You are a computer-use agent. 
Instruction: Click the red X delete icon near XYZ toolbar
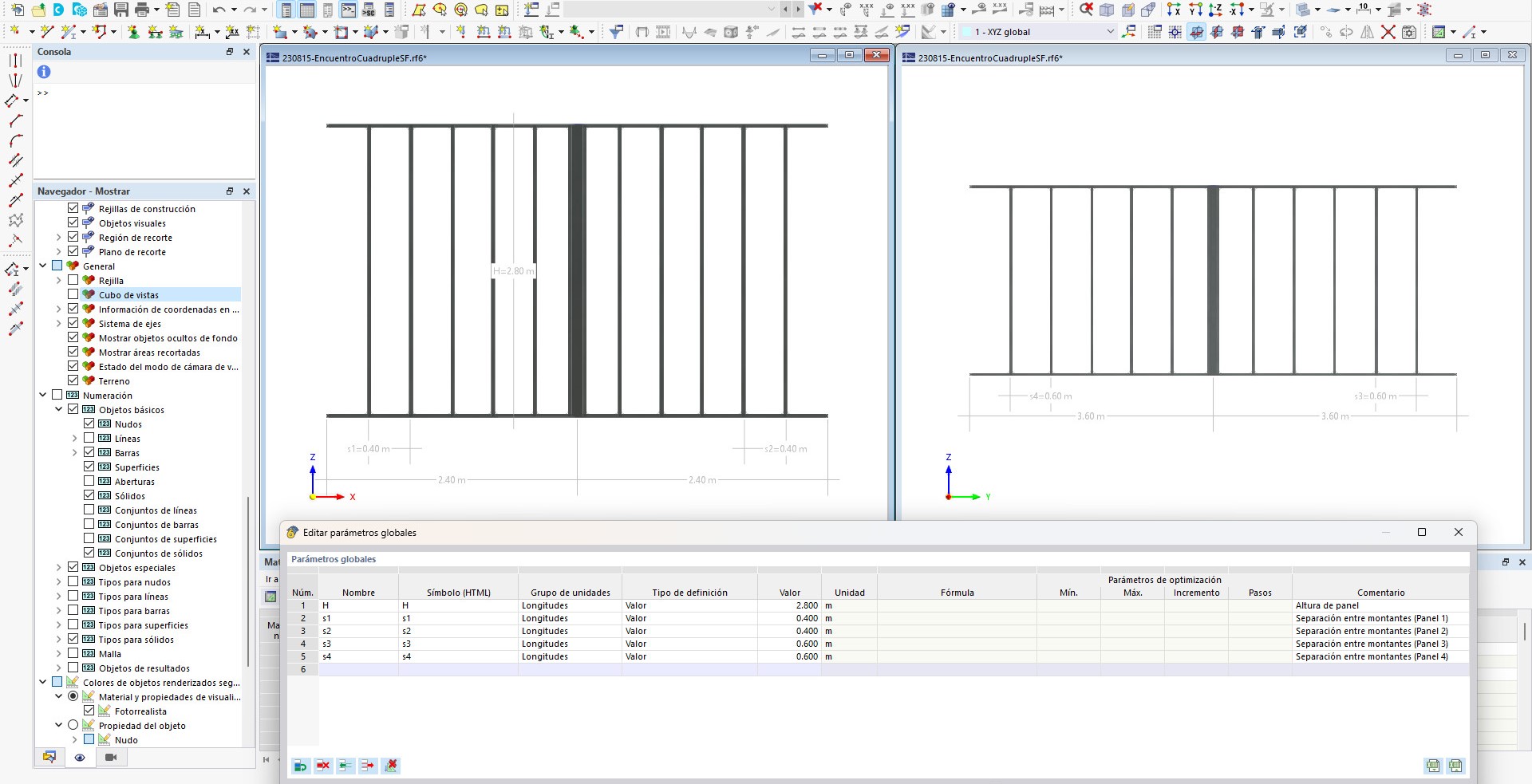1388,32
